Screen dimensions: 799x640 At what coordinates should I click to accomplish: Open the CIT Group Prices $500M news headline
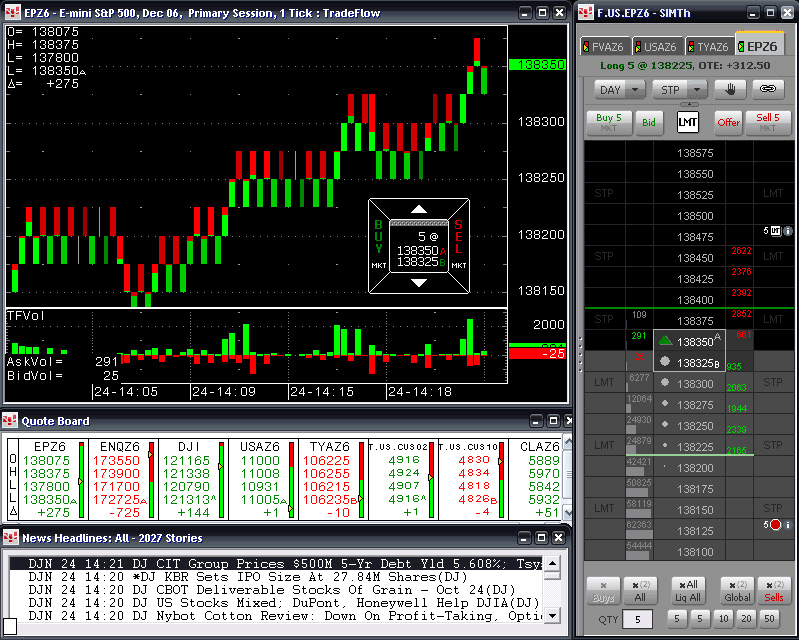(x=276, y=564)
